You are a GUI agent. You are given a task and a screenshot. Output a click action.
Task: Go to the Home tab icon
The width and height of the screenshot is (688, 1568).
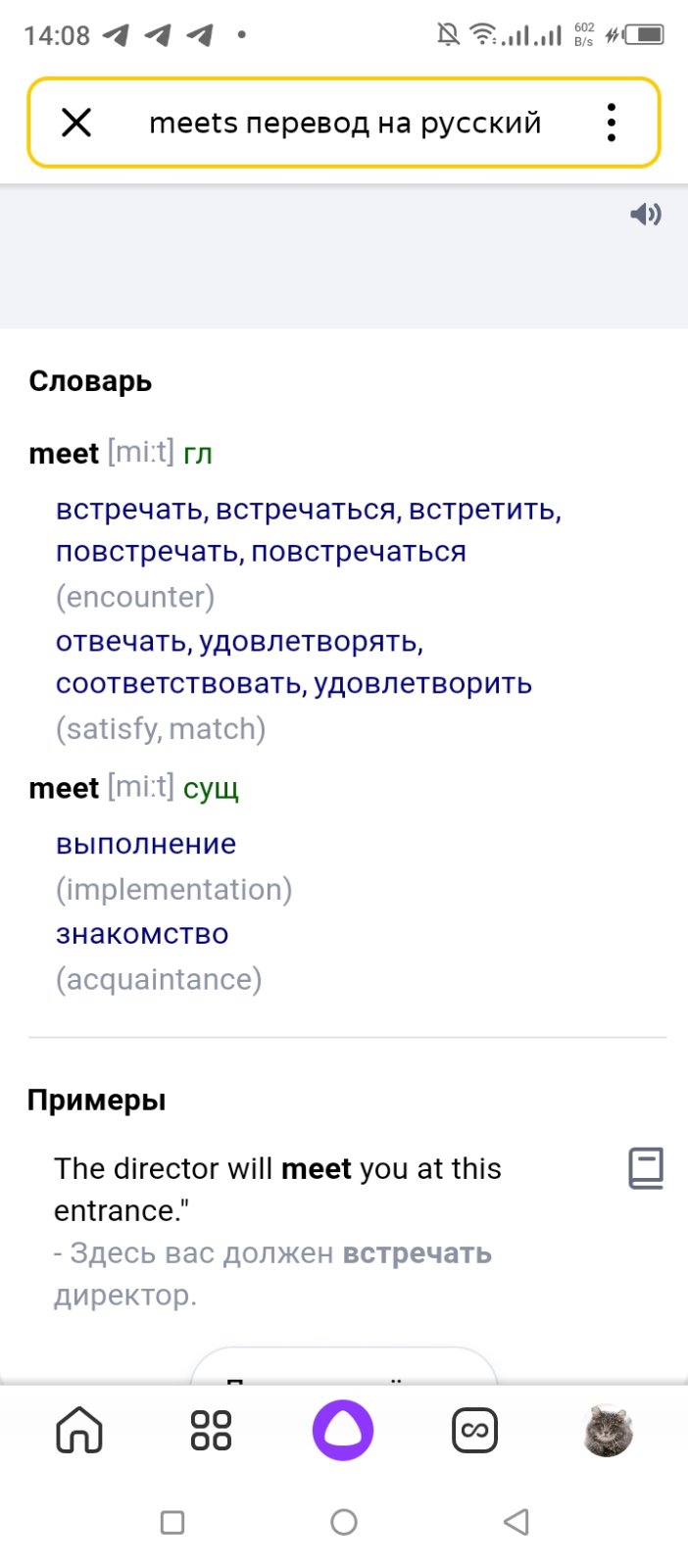point(79,1430)
